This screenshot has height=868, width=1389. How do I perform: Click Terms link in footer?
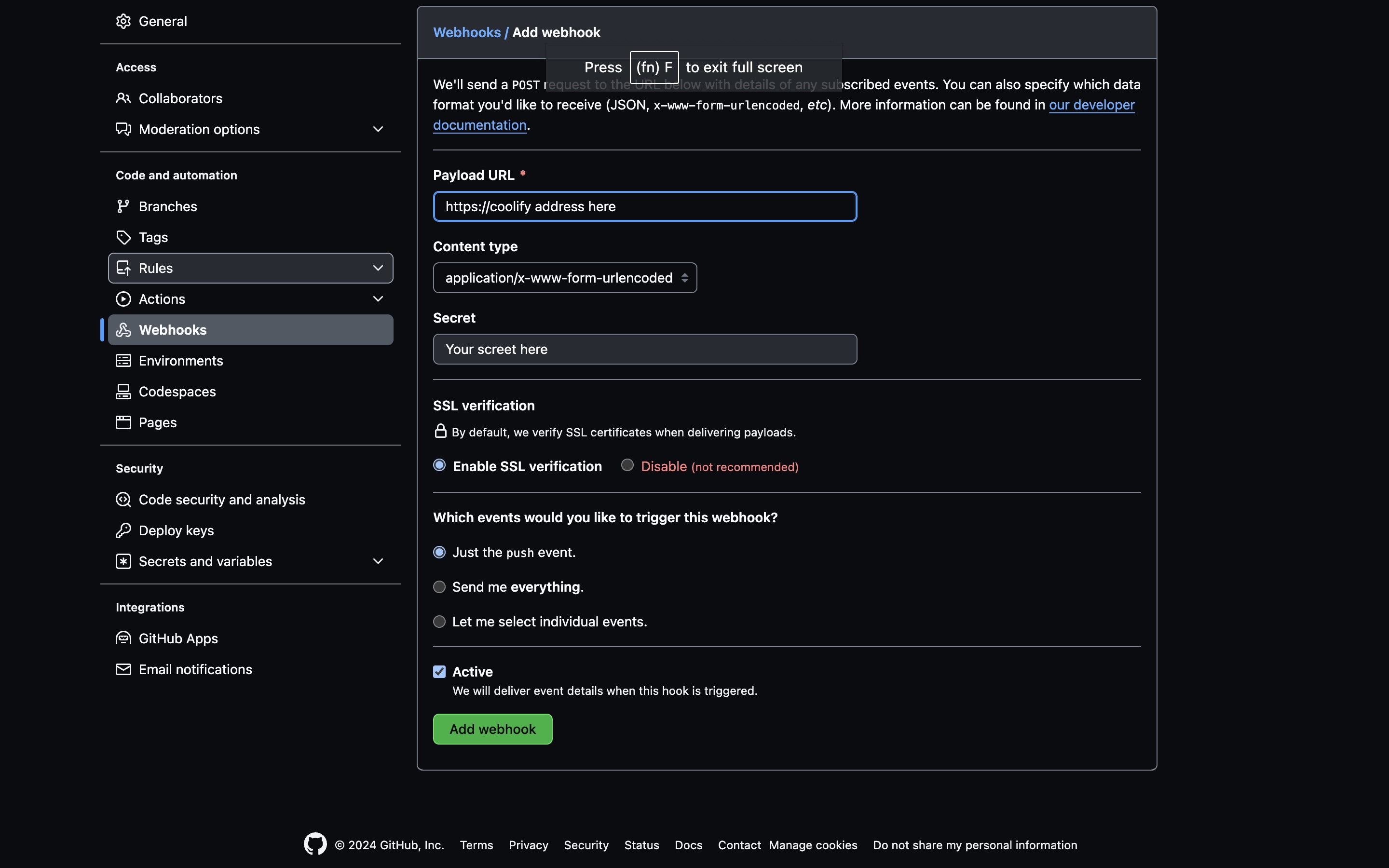coord(477,845)
